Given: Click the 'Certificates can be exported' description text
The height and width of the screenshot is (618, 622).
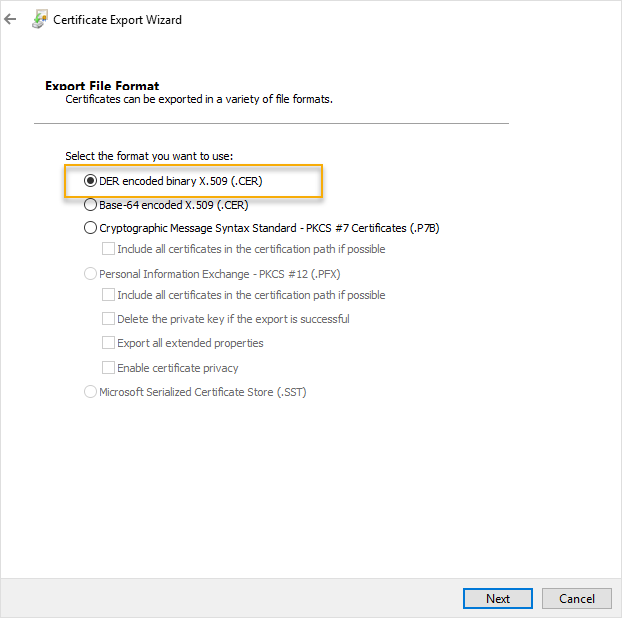Looking at the screenshot, I should (x=198, y=100).
